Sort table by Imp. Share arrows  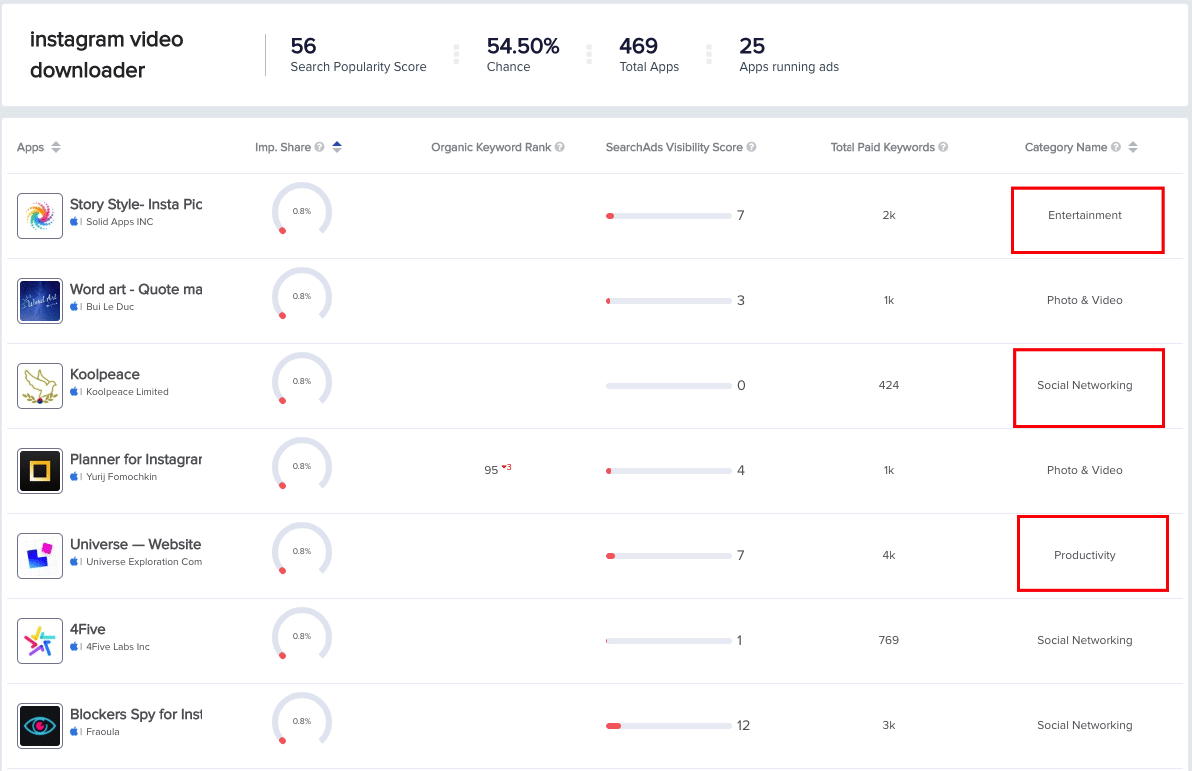(337, 147)
